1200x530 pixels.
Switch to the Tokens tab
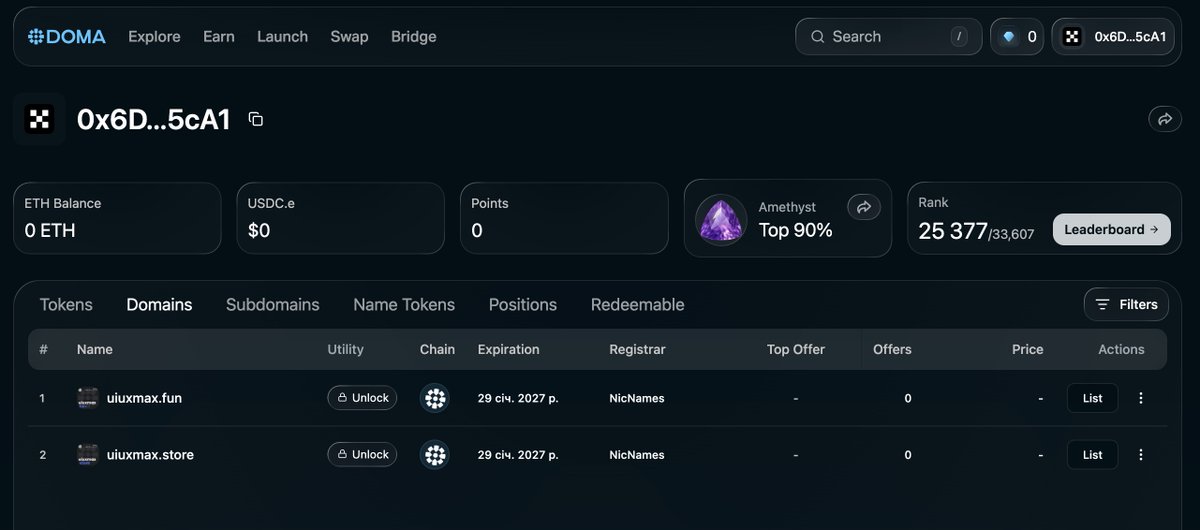pos(66,305)
